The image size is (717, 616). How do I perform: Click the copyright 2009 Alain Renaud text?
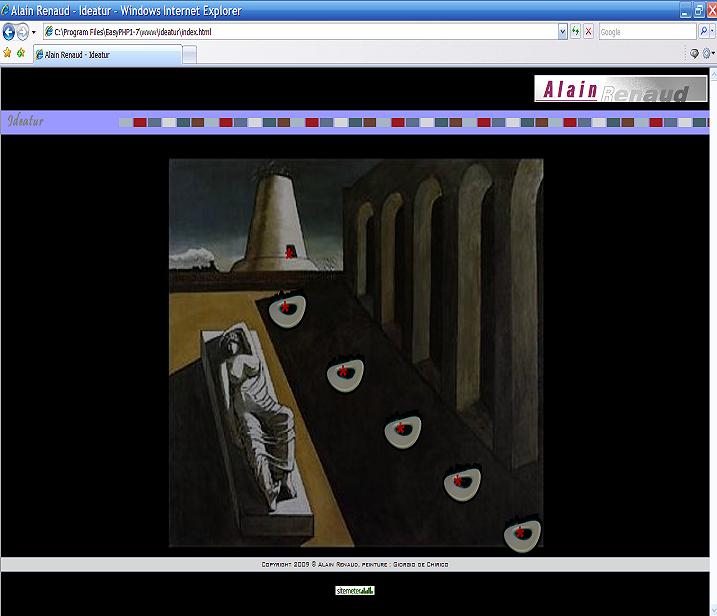pos(355,564)
